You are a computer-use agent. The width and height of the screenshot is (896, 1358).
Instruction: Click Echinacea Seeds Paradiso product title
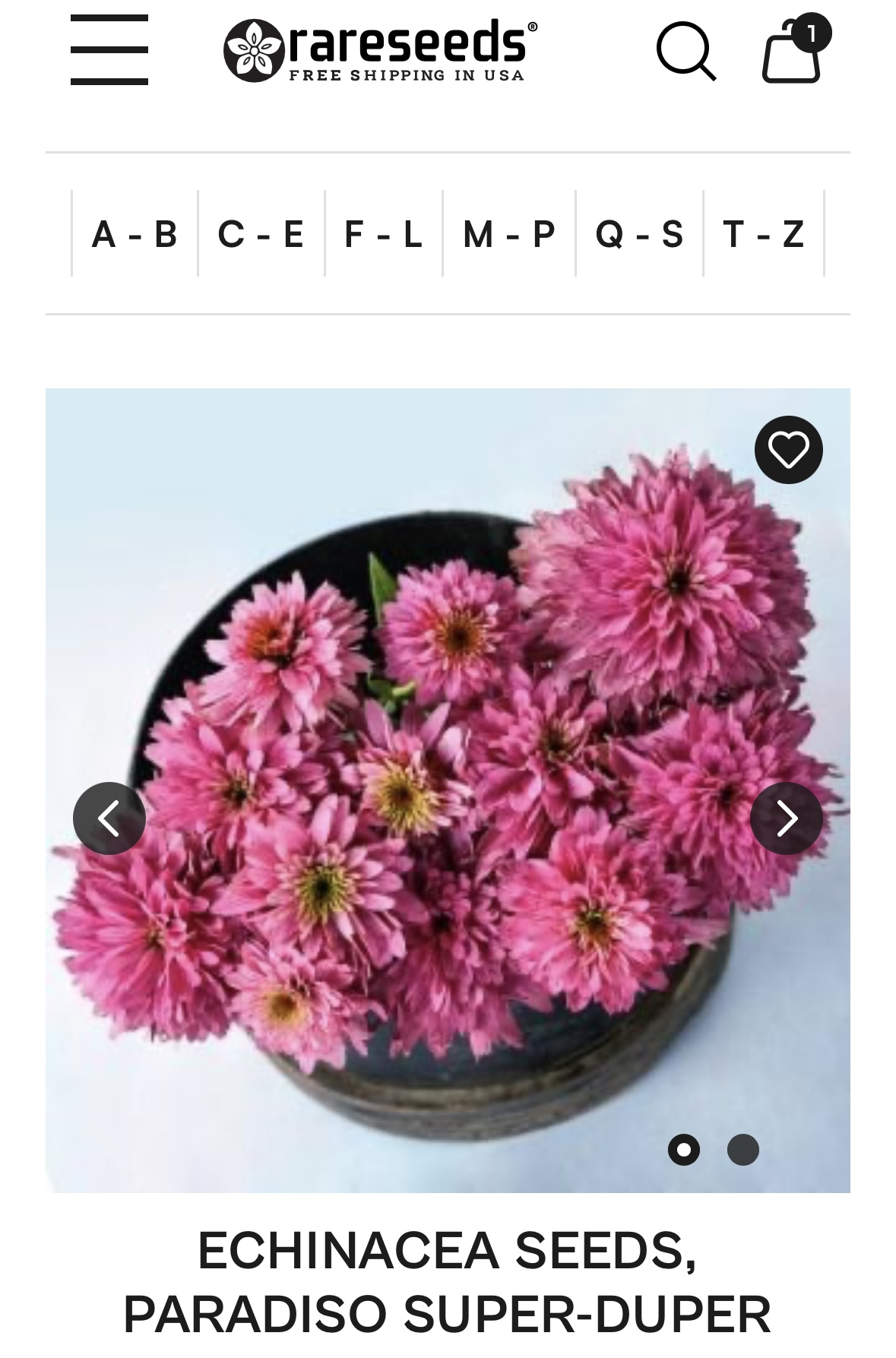point(448,1282)
